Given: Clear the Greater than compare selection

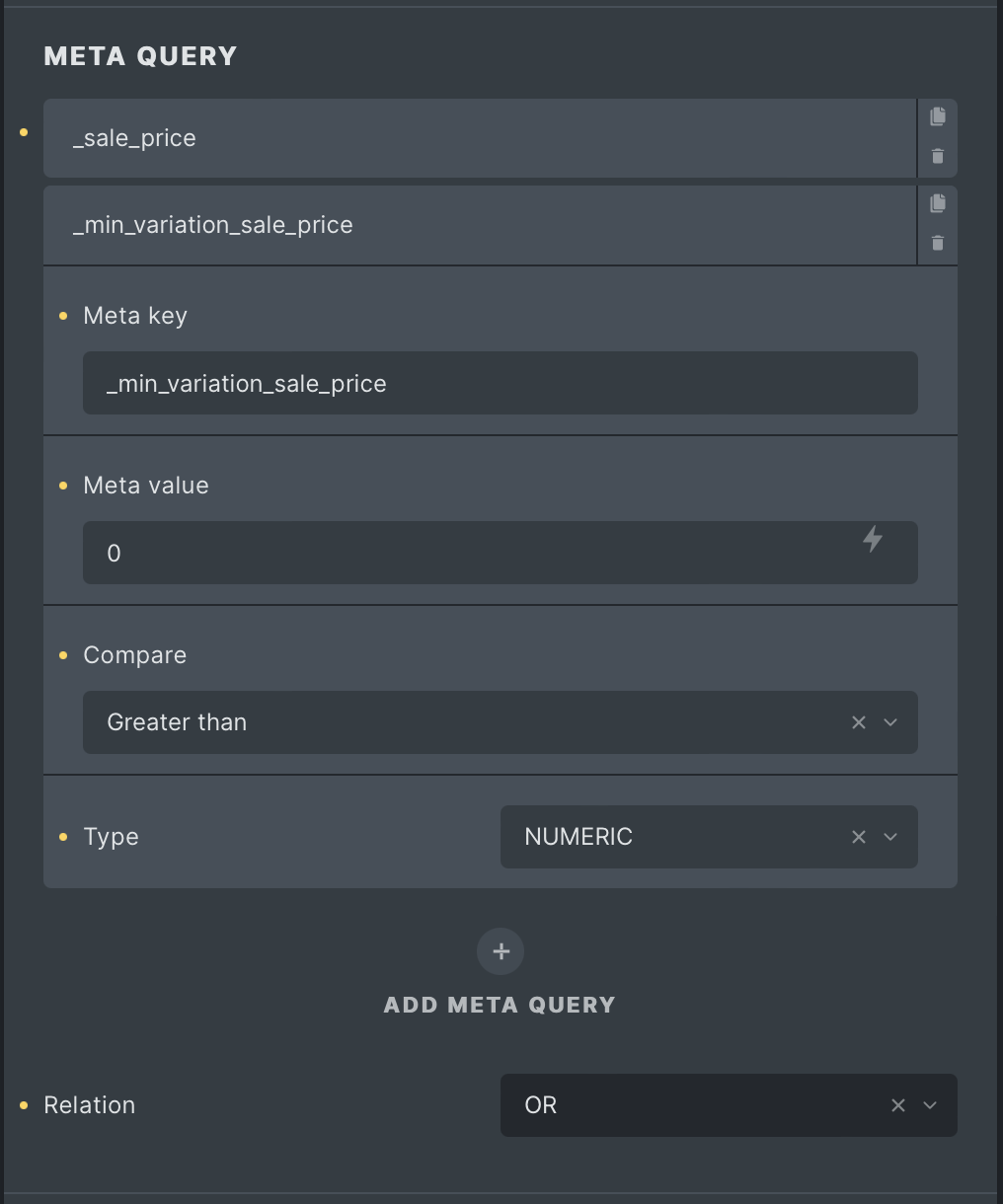Looking at the screenshot, I should point(859,722).
